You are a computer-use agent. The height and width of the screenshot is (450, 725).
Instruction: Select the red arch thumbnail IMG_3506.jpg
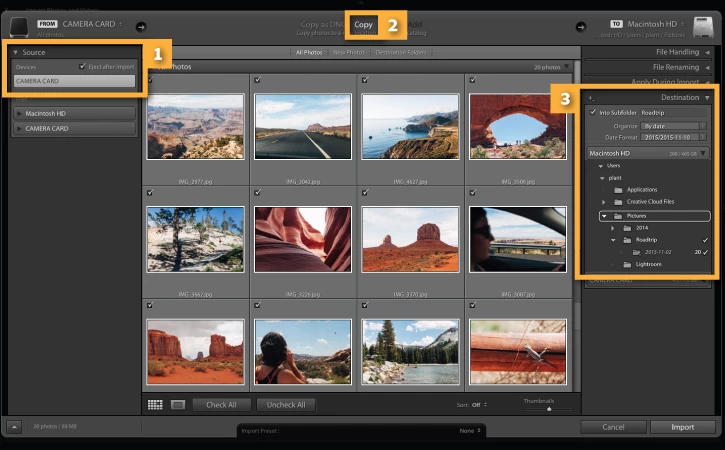518,127
